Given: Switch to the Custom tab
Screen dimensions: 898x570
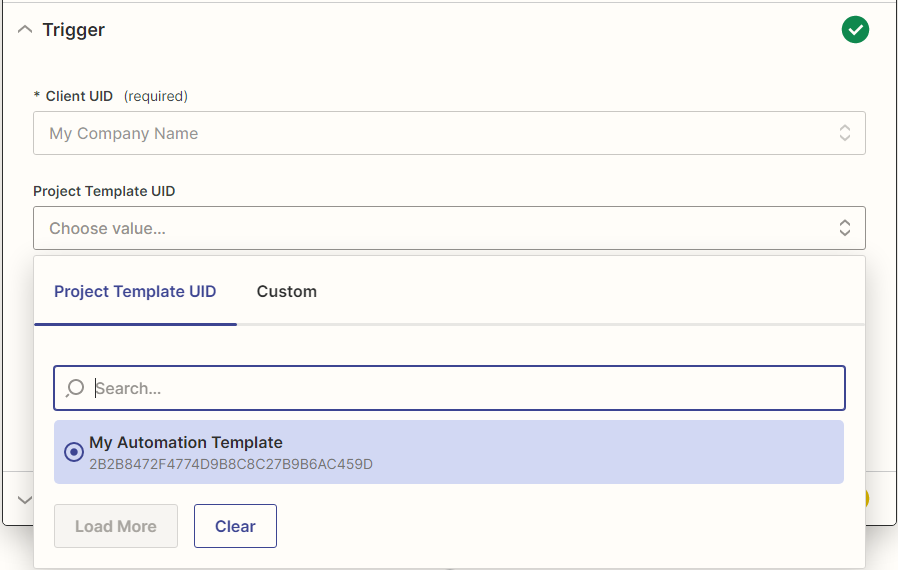Looking at the screenshot, I should [286, 292].
